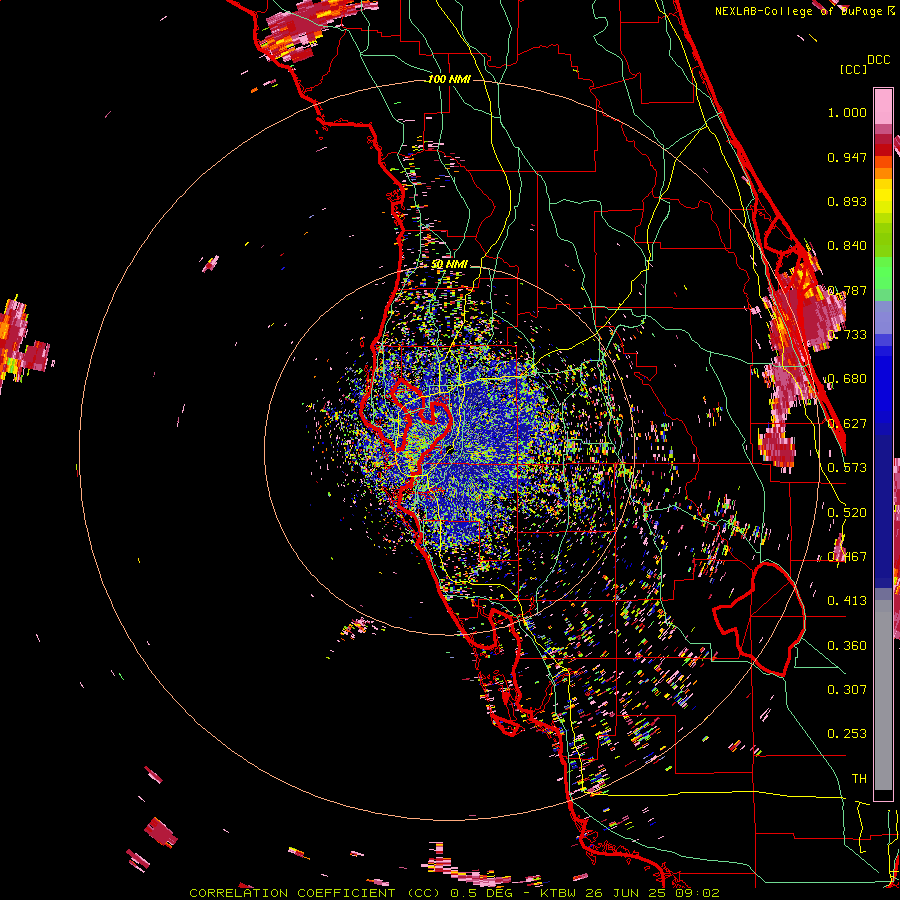Select the 0.680 scale value
This screenshot has width=900, height=900.
[847, 379]
